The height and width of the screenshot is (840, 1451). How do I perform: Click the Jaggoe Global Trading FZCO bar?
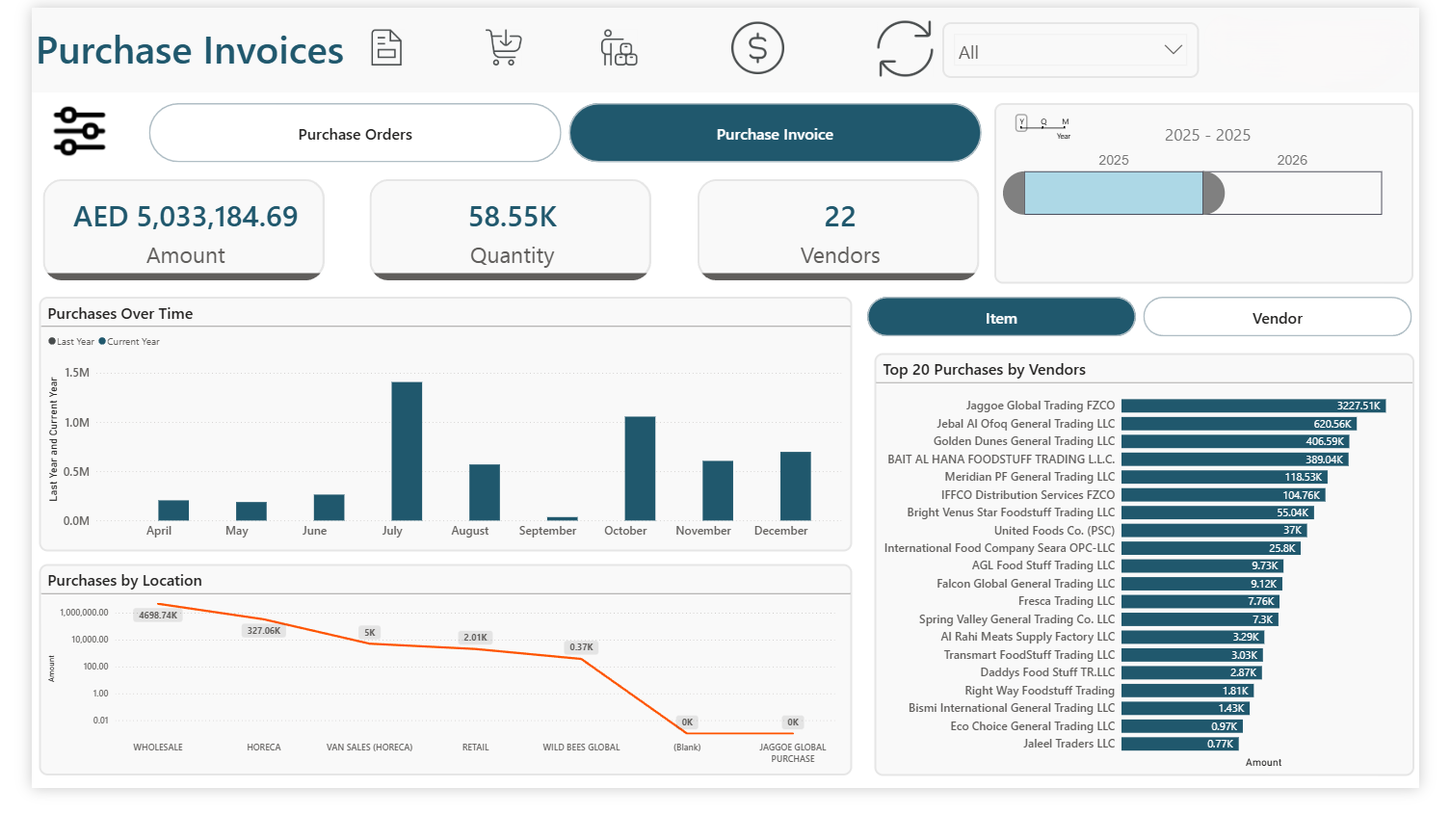click(x=1253, y=406)
